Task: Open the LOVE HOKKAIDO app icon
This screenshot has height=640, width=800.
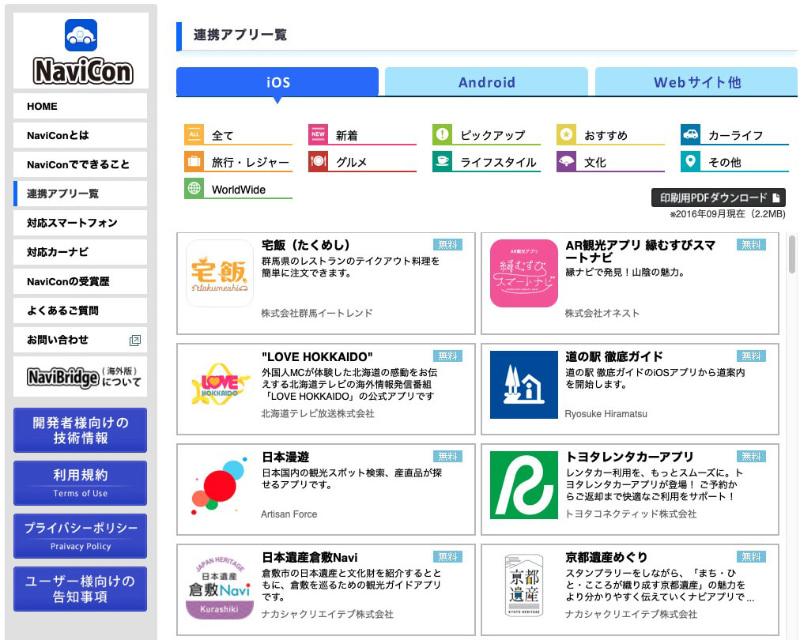Action: coord(219,384)
